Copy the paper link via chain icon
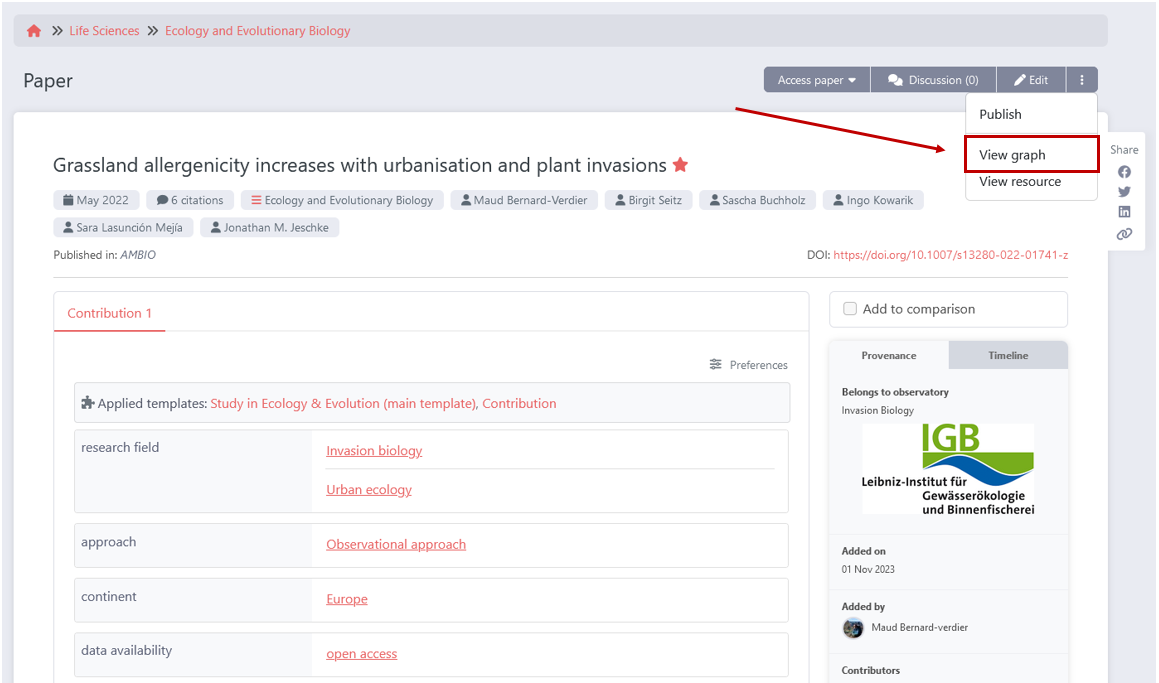This screenshot has height=683, width=1159. (1124, 234)
